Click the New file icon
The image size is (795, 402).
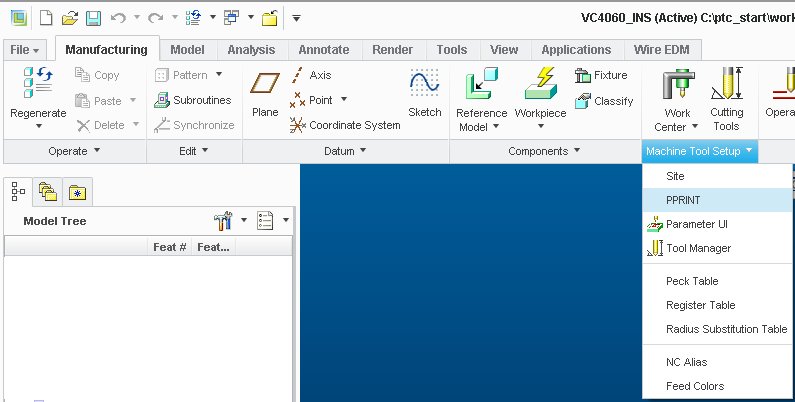46,19
